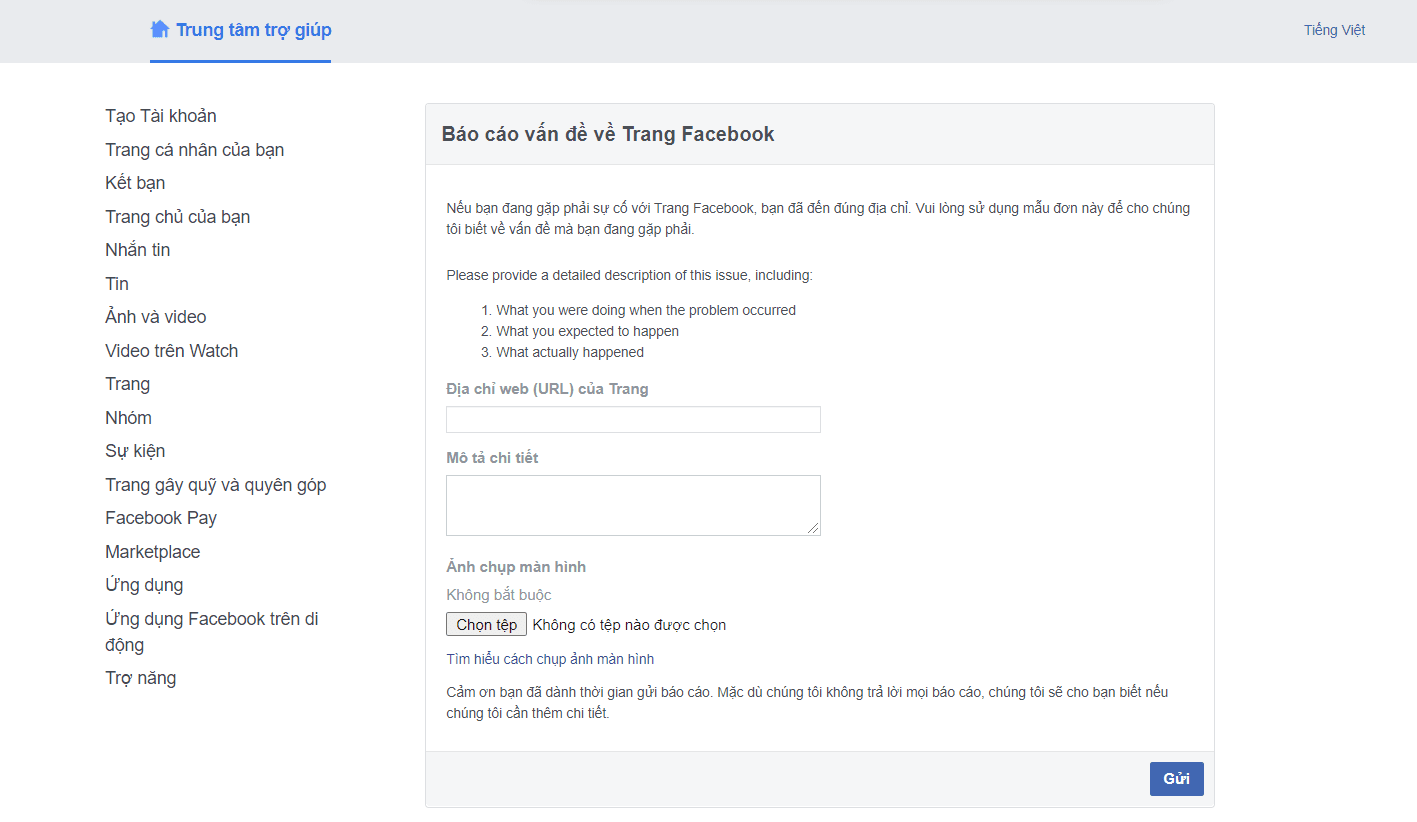Image resolution: width=1417 pixels, height=822 pixels.
Task: Open Tìm hiểu cách chụp ảnh màn hình link
Action: coord(549,658)
